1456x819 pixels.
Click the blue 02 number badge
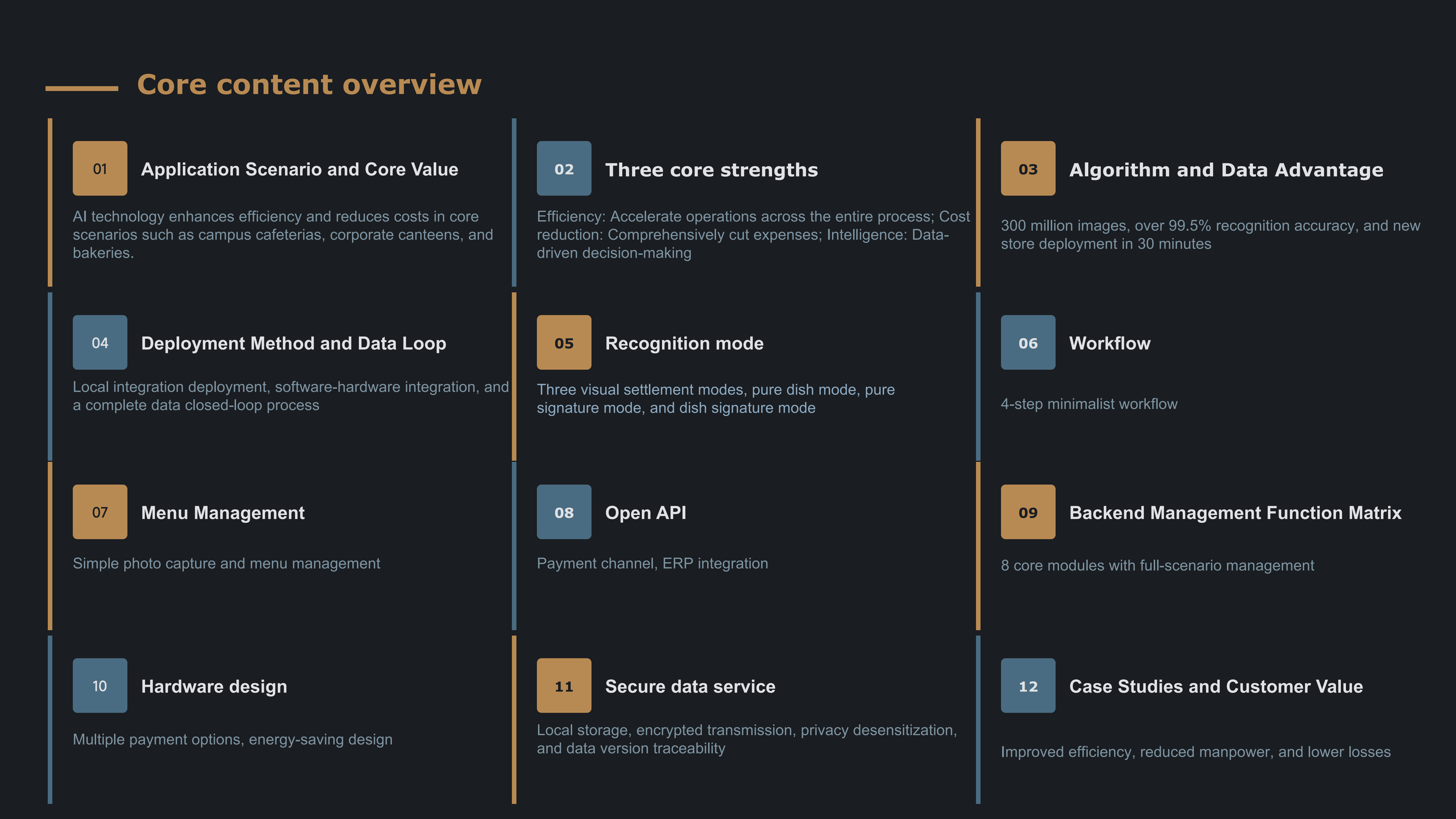point(564,168)
